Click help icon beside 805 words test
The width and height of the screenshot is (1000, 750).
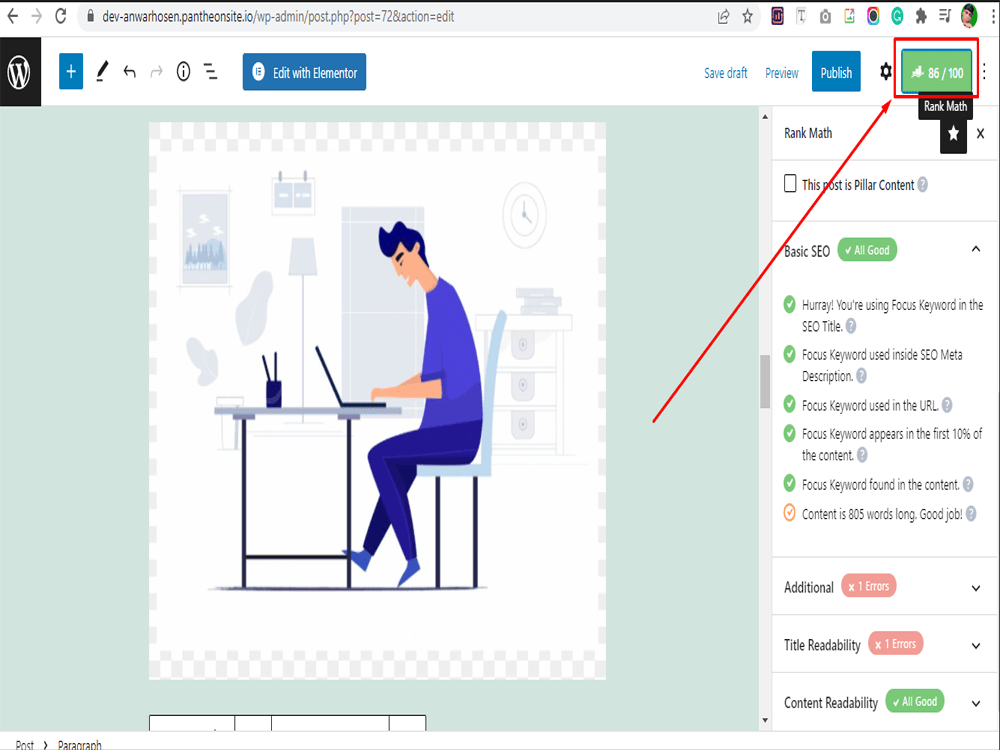971,514
